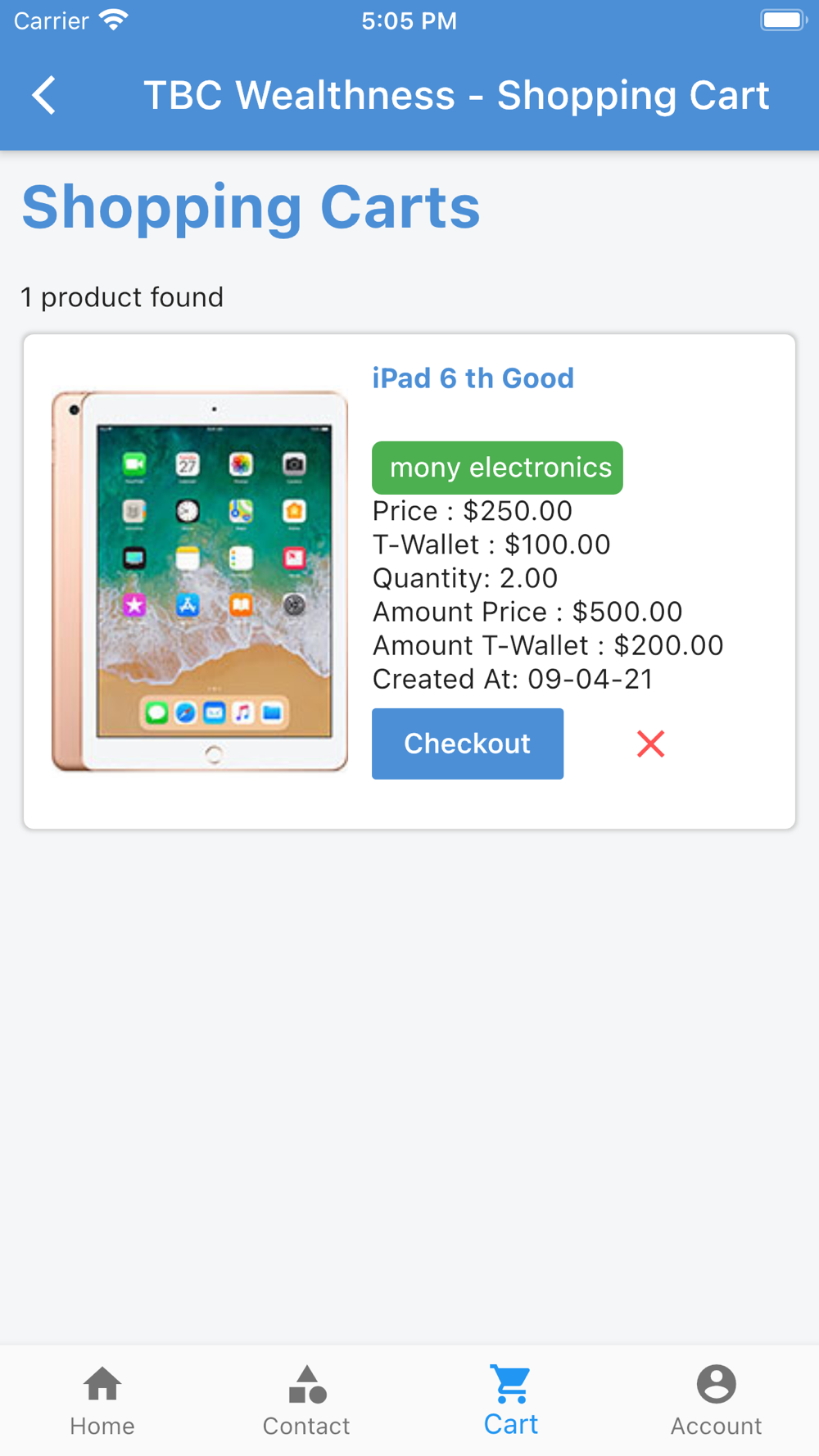Image resolution: width=819 pixels, height=1456 pixels.
Task: Switch to the Home tab label
Action: 102,1426
